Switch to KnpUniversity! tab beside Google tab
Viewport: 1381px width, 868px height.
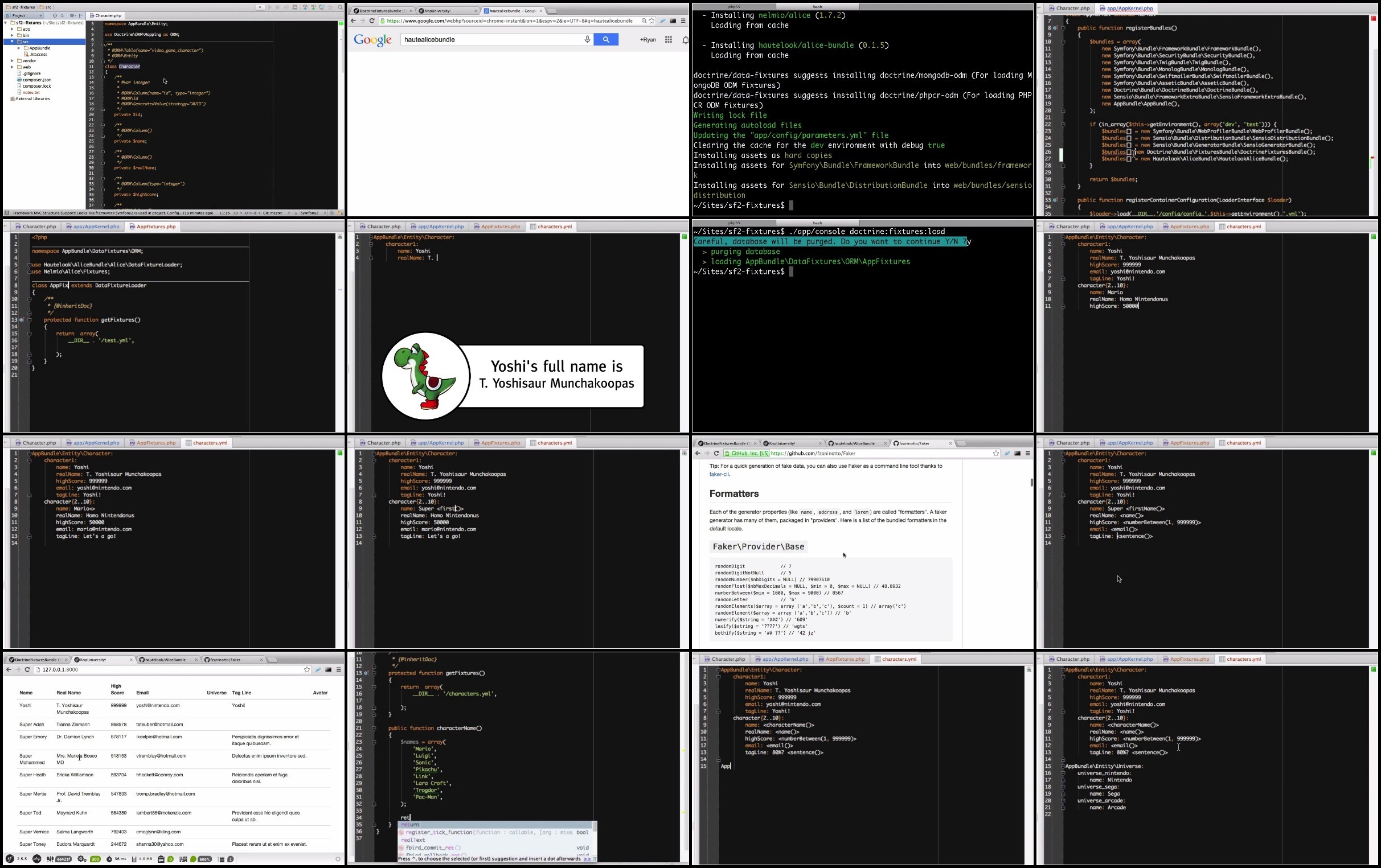[448, 11]
